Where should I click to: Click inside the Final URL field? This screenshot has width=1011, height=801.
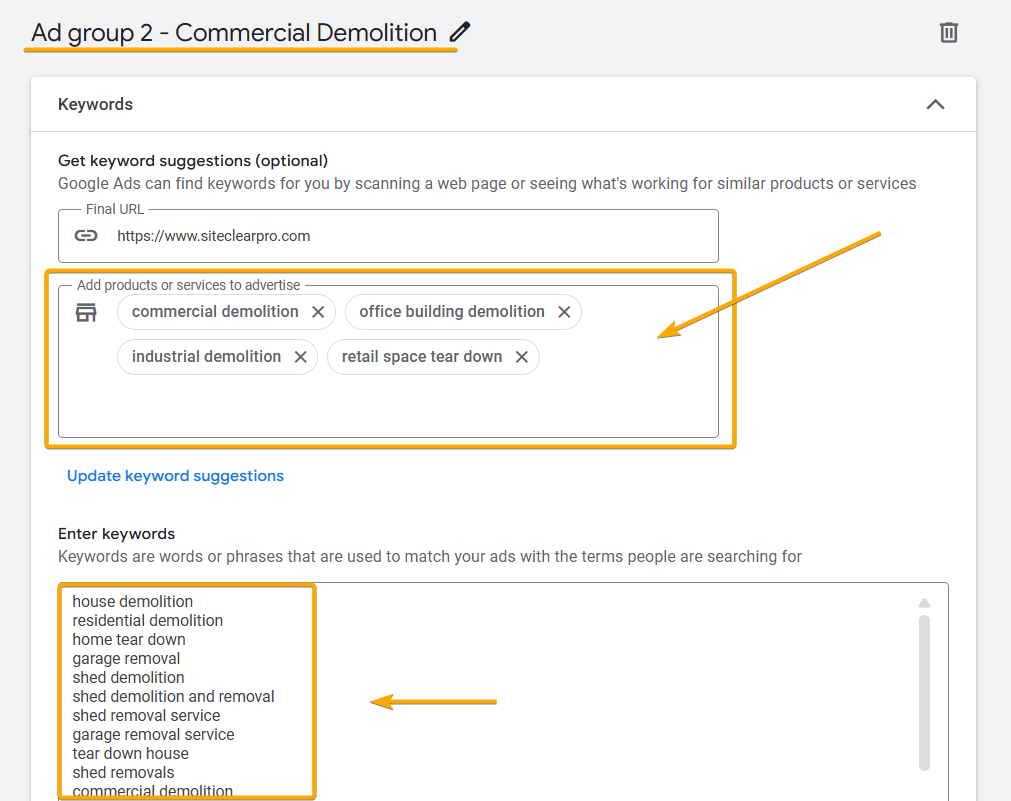[400, 236]
